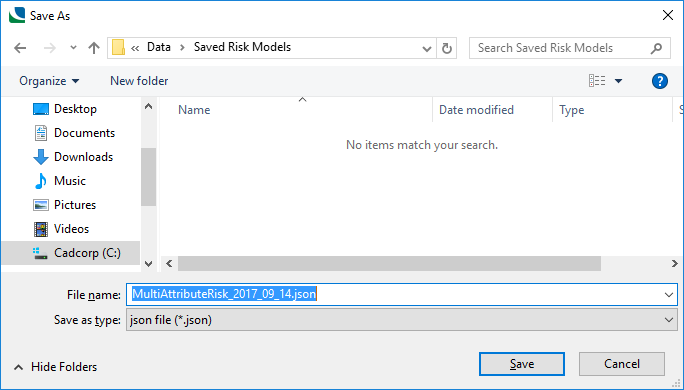Click the Save button
Image resolution: width=684 pixels, height=390 pixels.
coord(522,364)
